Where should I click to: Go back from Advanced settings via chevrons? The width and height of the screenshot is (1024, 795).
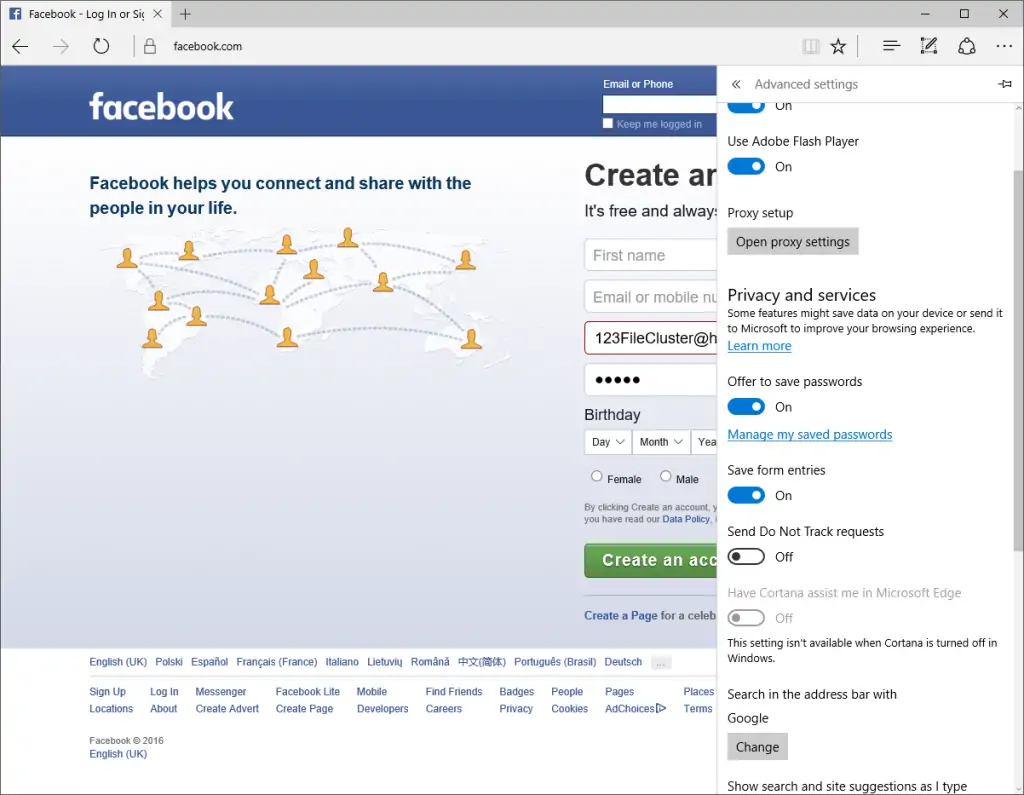click(x=736, y=84)
